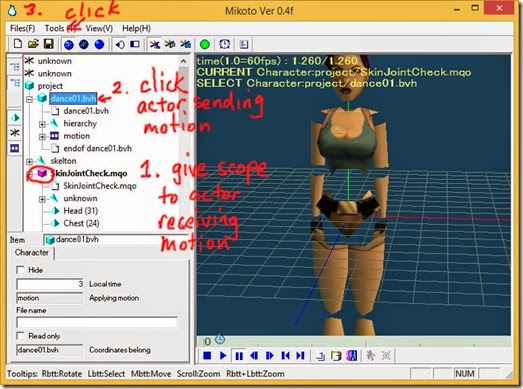The image size is (523, 389).
Task: Pause the animation
Action: [x=239, y=356]
